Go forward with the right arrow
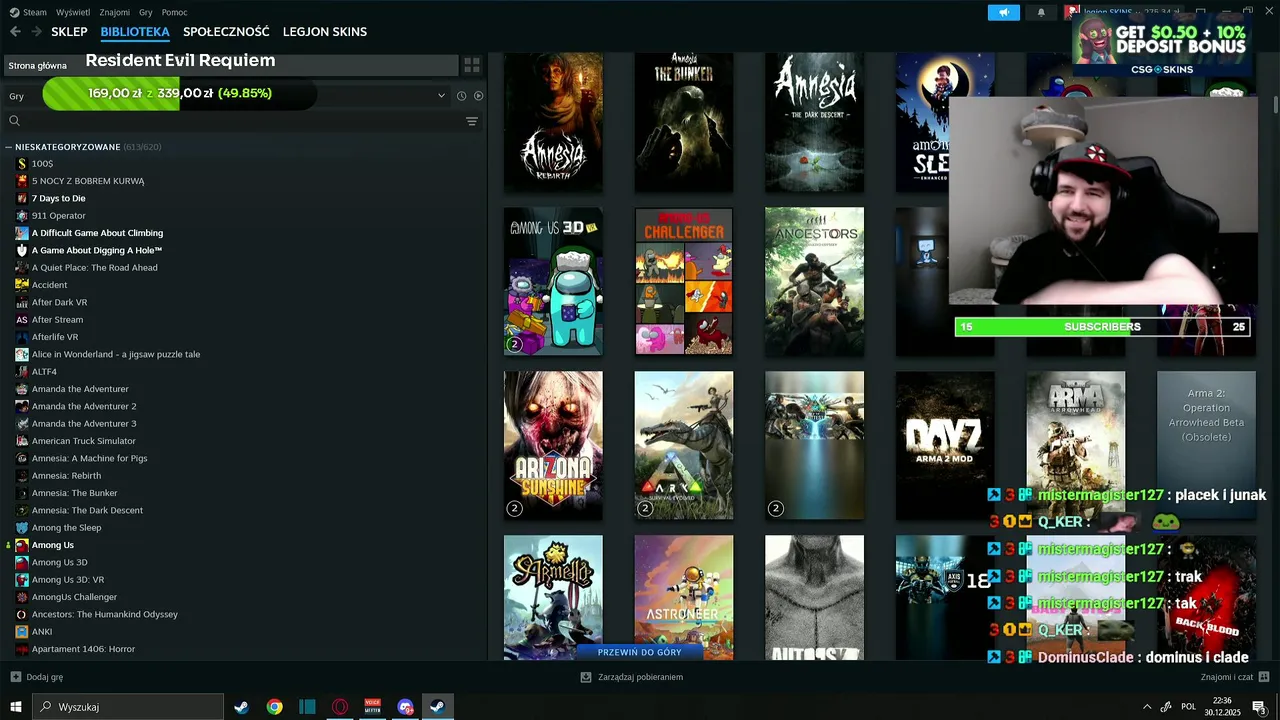Screen dimensions: 1280x720 (37, 32)
